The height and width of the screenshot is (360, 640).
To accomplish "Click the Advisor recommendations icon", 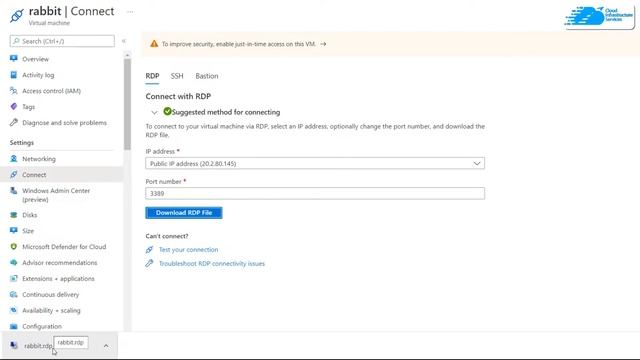I will coord(13,262).
